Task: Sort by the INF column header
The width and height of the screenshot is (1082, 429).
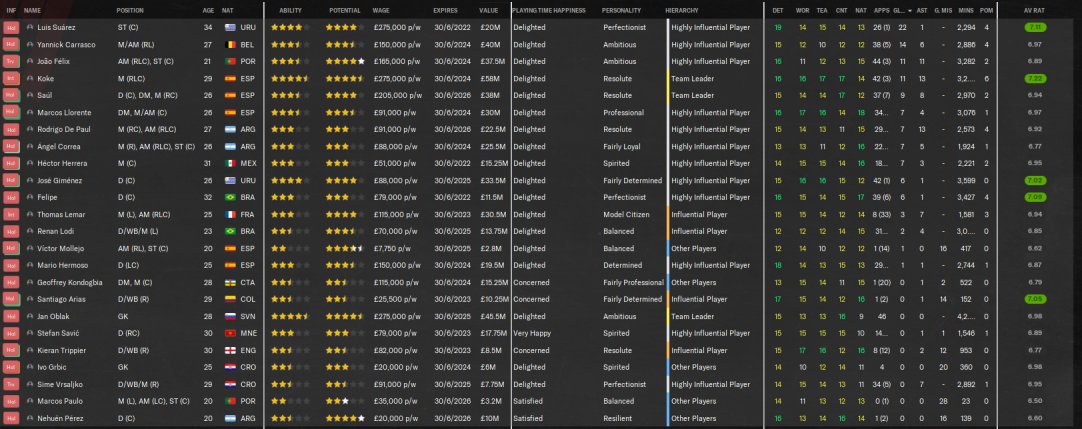Action: click(11, 11)
